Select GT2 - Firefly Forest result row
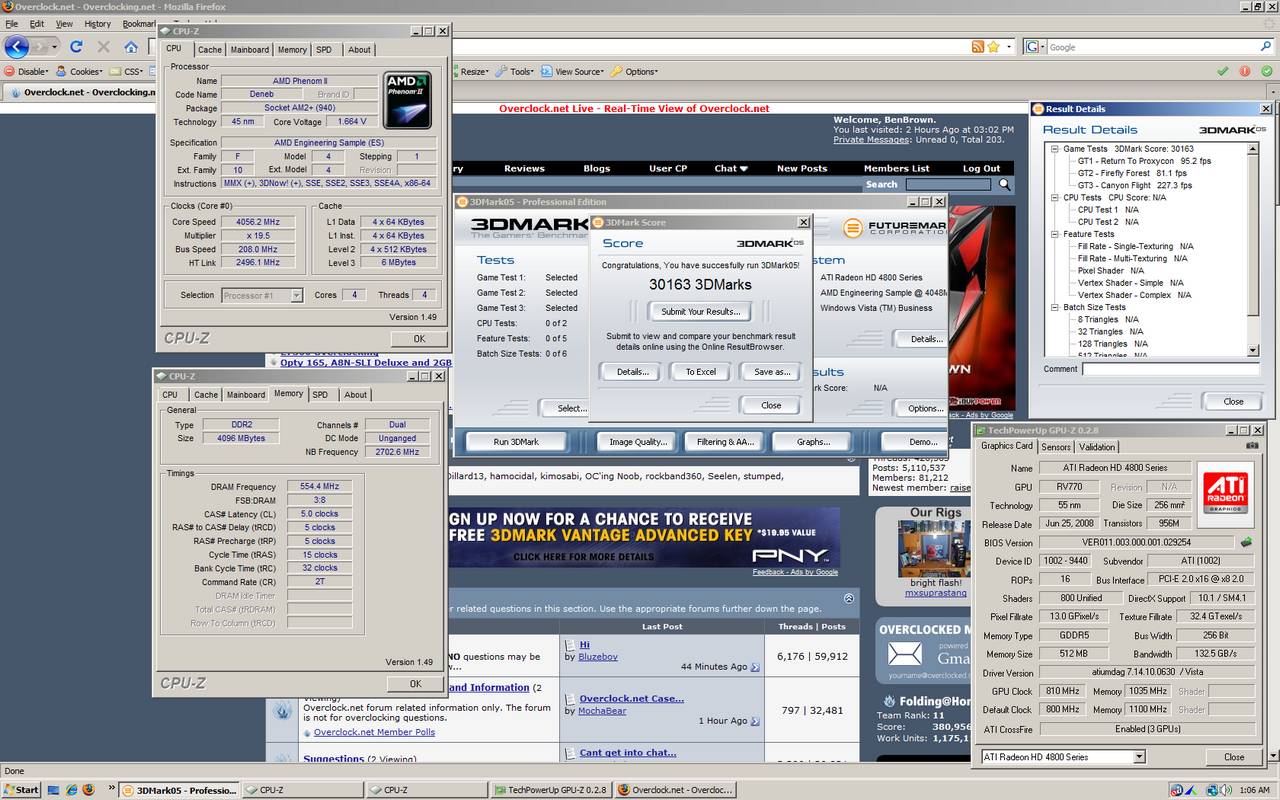This screenshot has height=800, width=1280. tap(1133, 173)
